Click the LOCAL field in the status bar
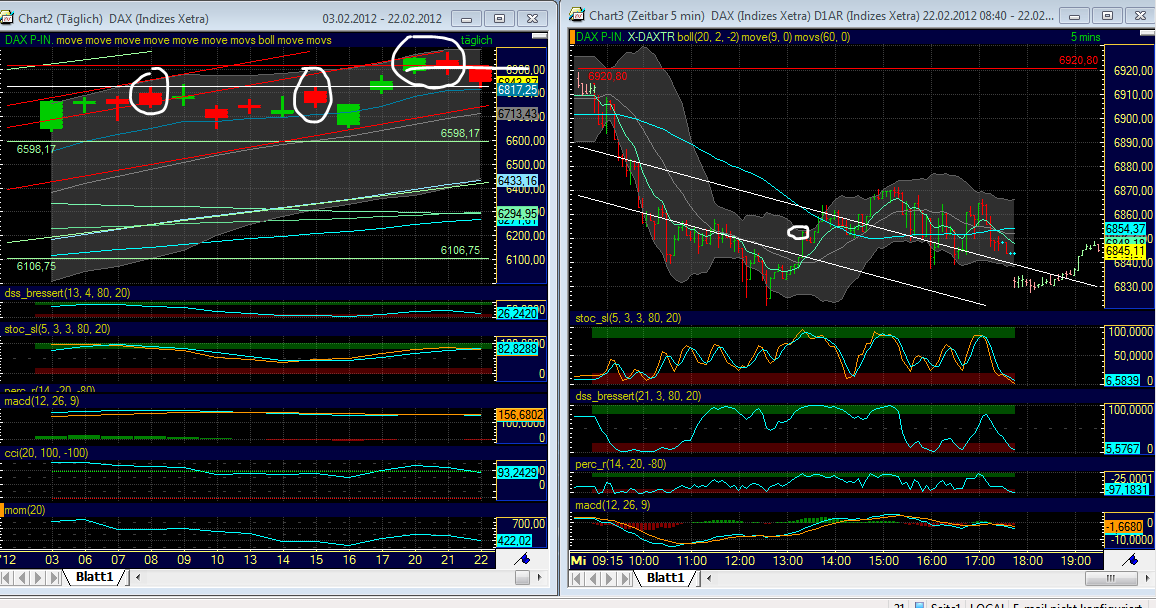The height and width of the screenshot is (608, 1156). 987,605
